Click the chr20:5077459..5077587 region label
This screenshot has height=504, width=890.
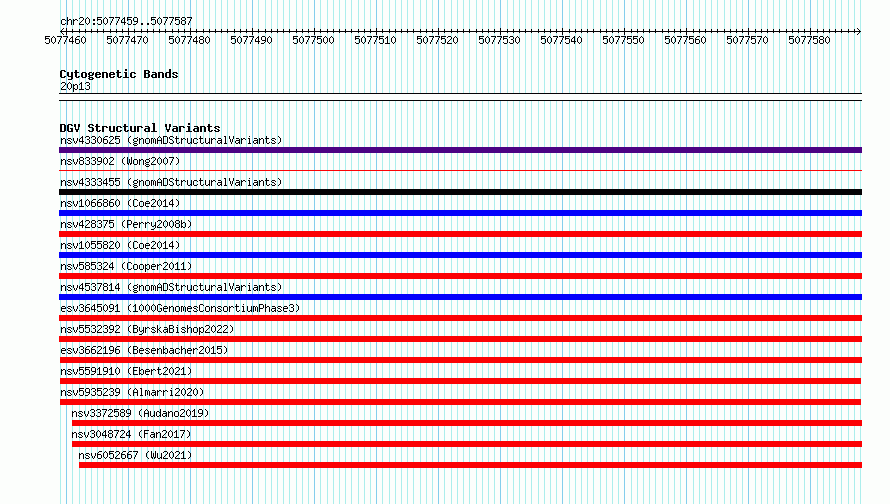click(126, 21)
